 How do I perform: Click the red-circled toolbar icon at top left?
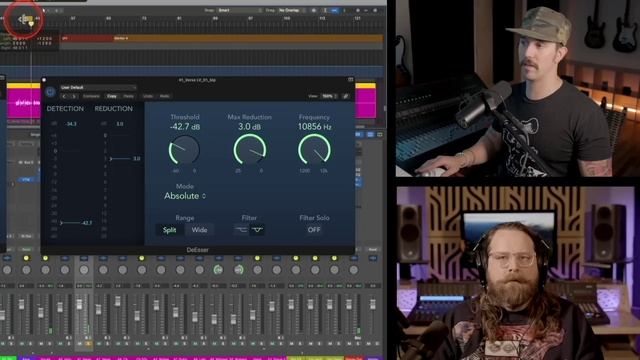pyautogui.click(x=26, y=19)
